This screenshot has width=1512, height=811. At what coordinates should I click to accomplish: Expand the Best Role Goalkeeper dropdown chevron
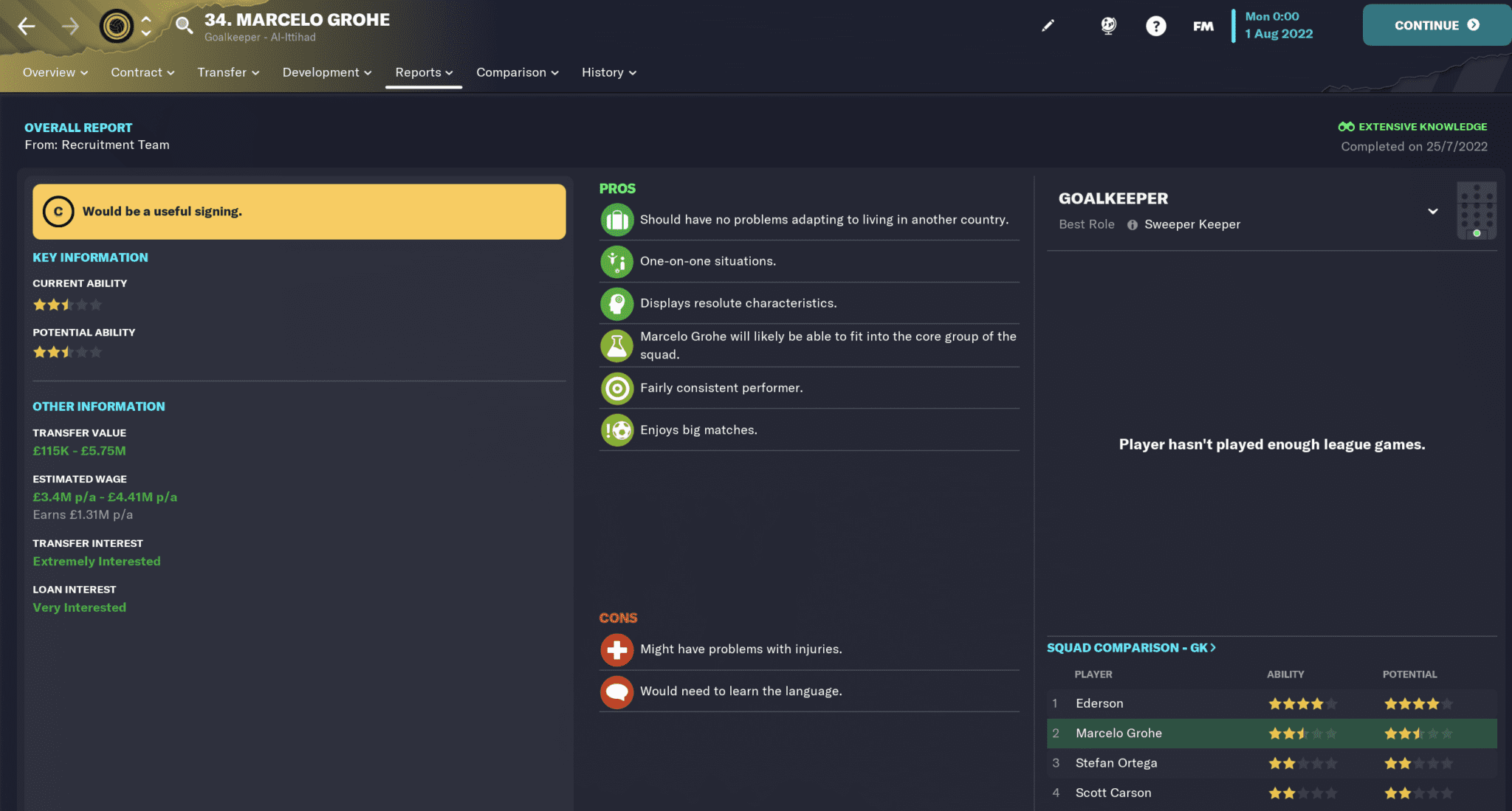1432,211
